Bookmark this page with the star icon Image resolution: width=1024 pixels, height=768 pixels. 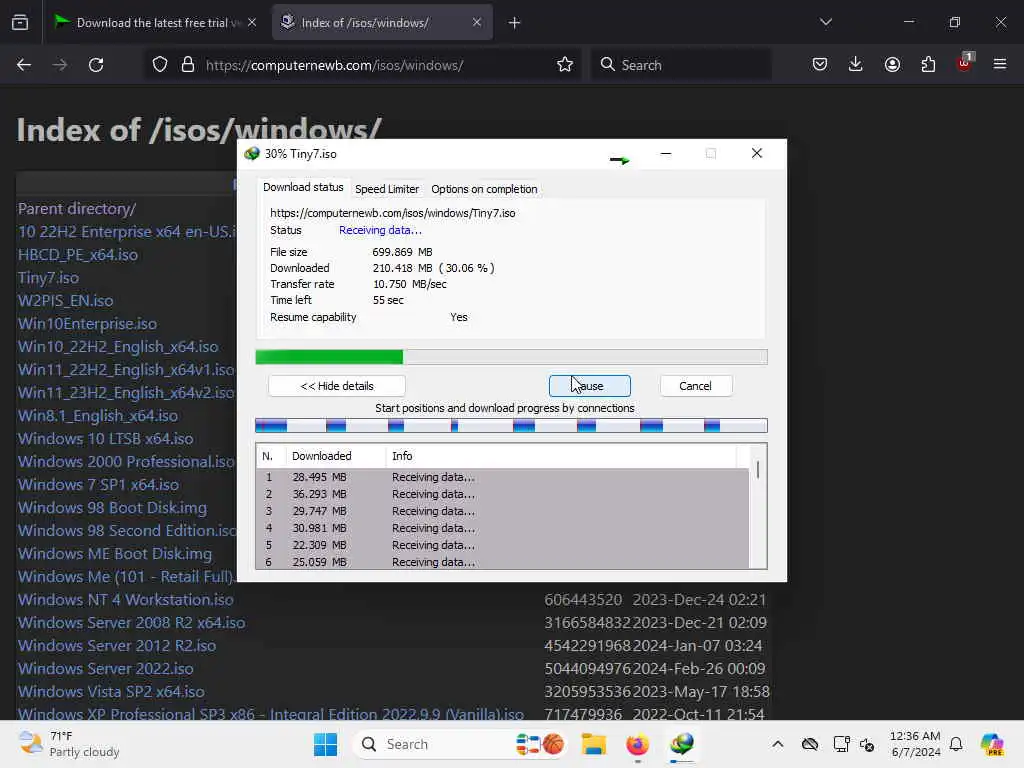tap(565, 65)
